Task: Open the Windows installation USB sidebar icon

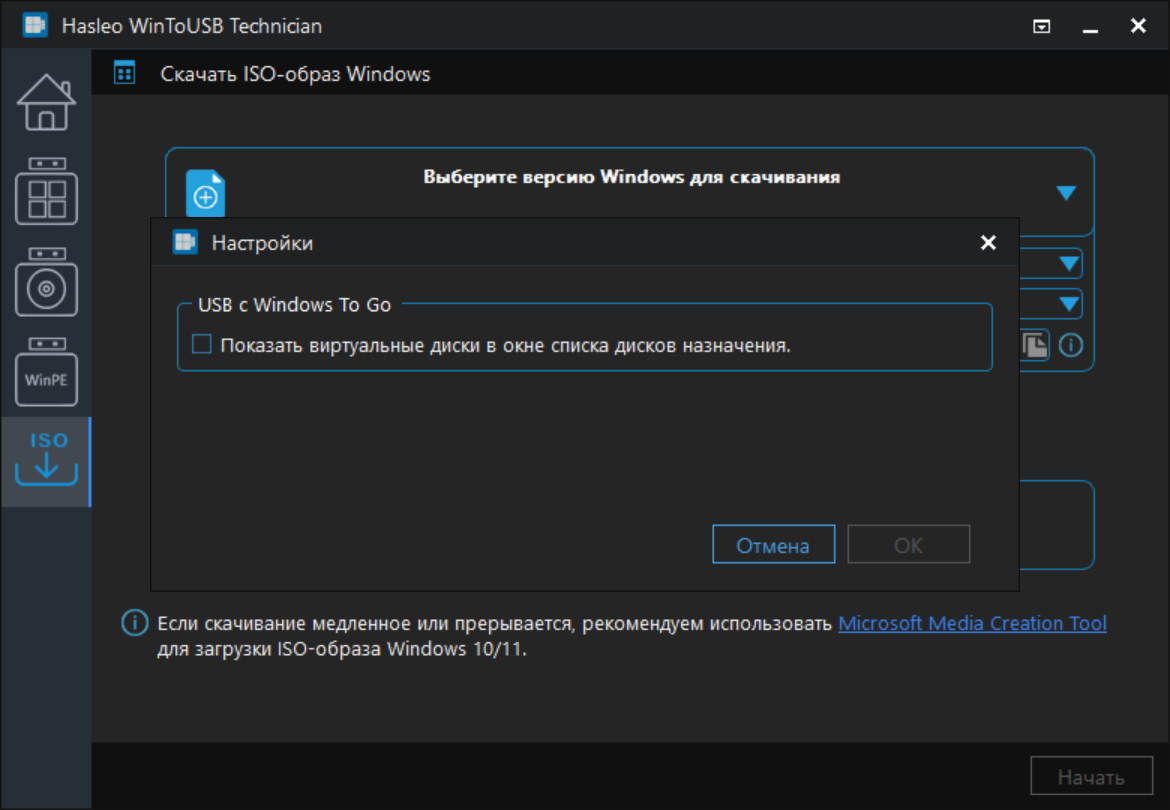Action: (46, 282)
